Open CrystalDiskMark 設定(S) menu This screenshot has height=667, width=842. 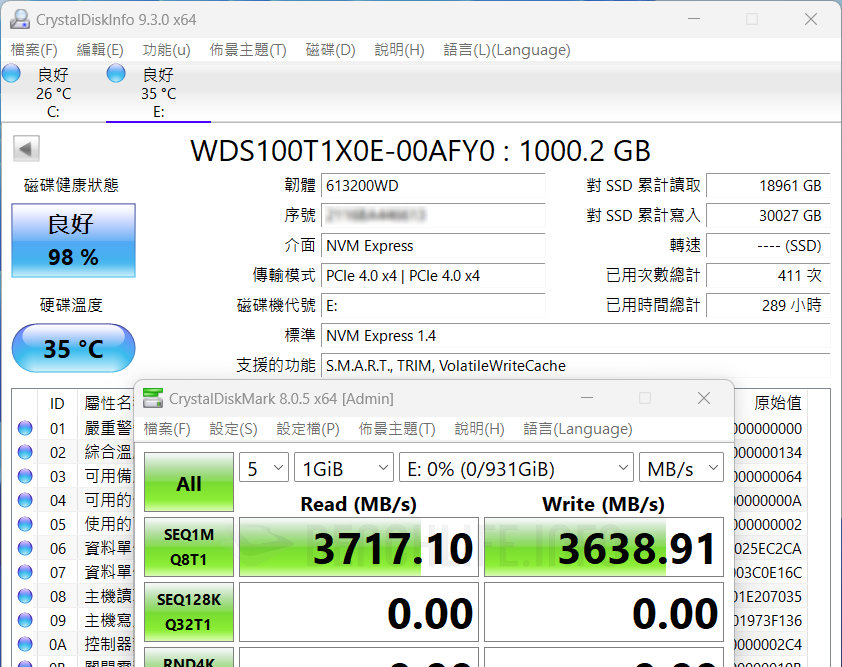[233, 429]
